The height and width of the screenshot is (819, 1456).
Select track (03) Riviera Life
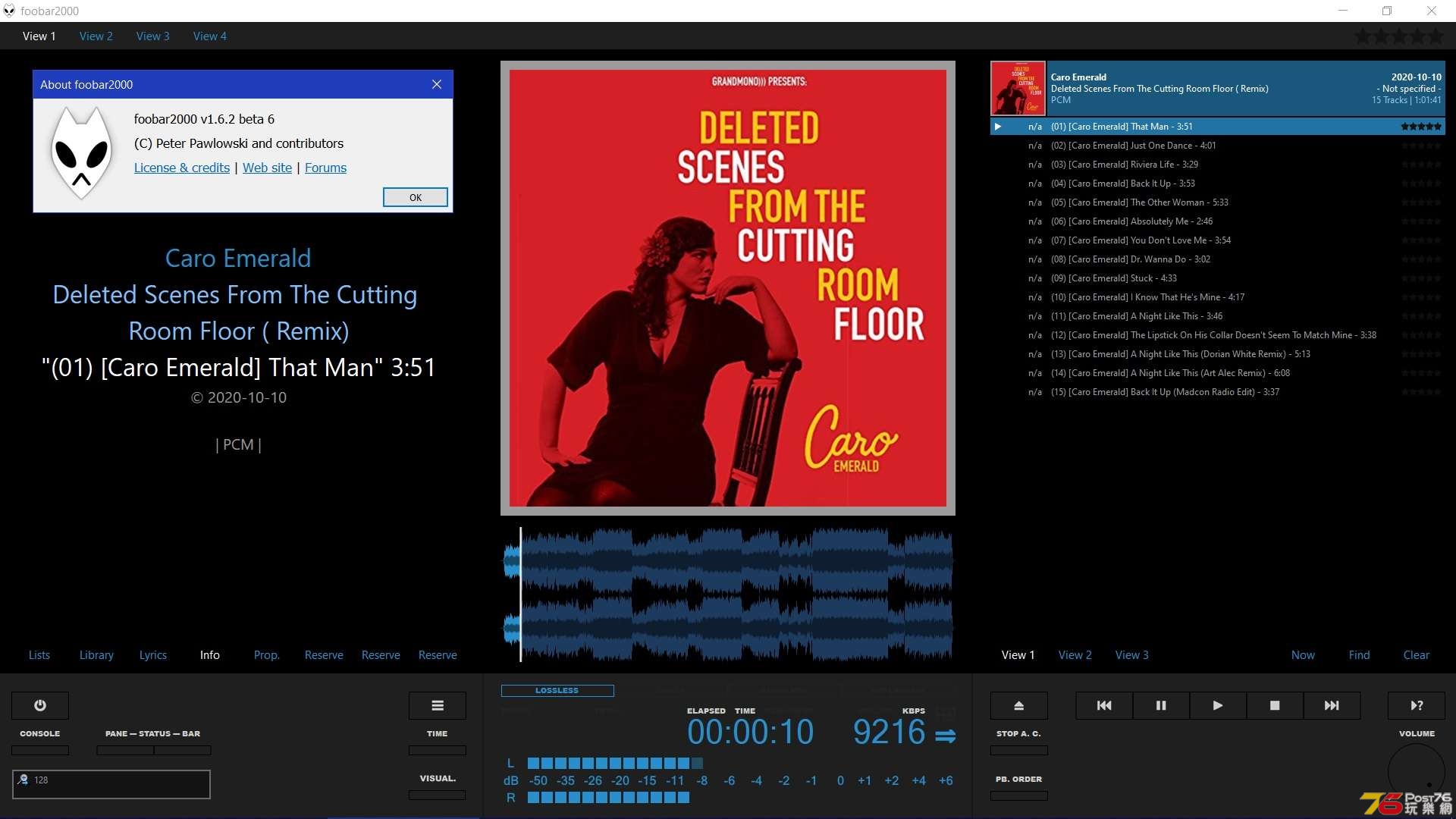coord(1218,165)
